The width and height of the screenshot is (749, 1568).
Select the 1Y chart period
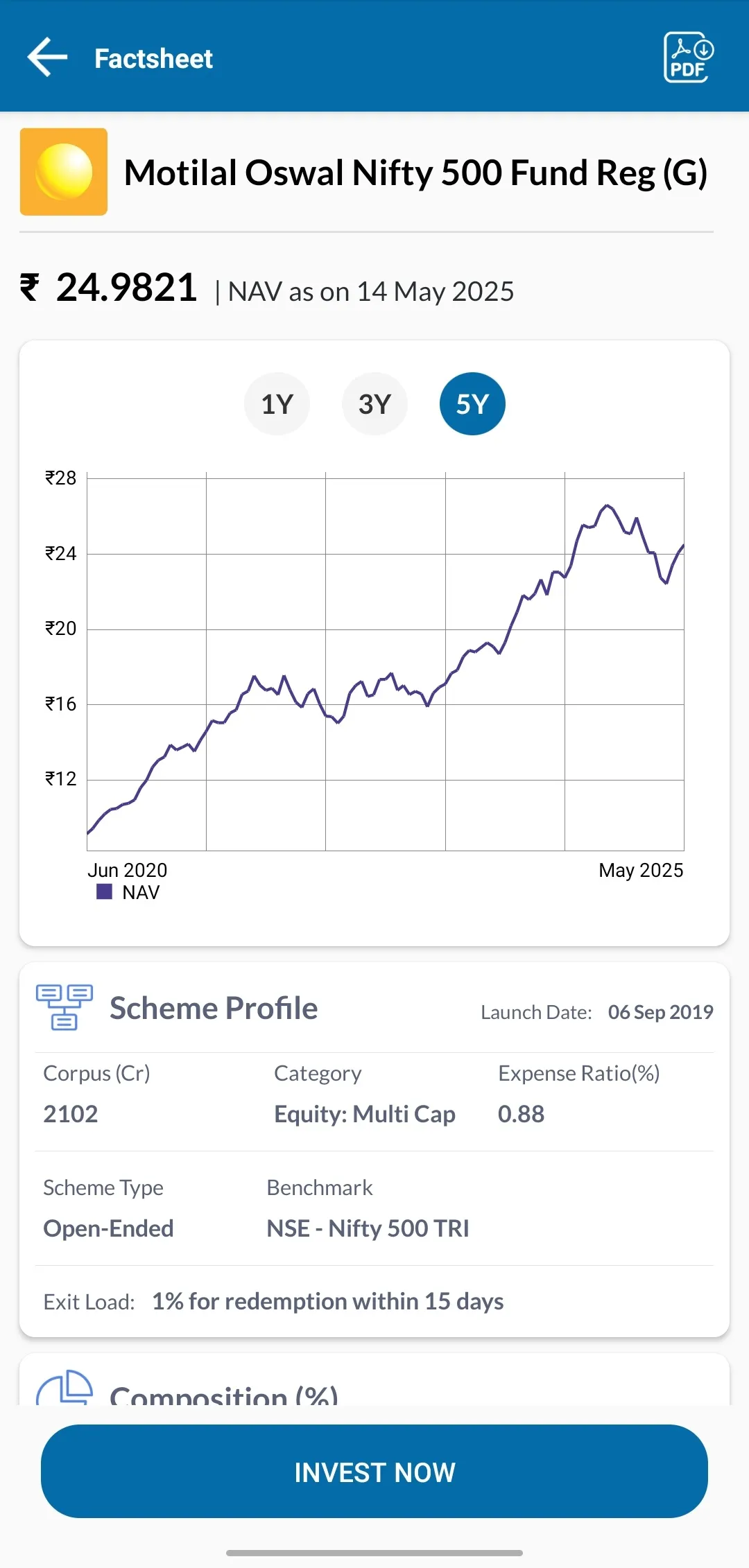pyautogui.click(x=277, y=404)
